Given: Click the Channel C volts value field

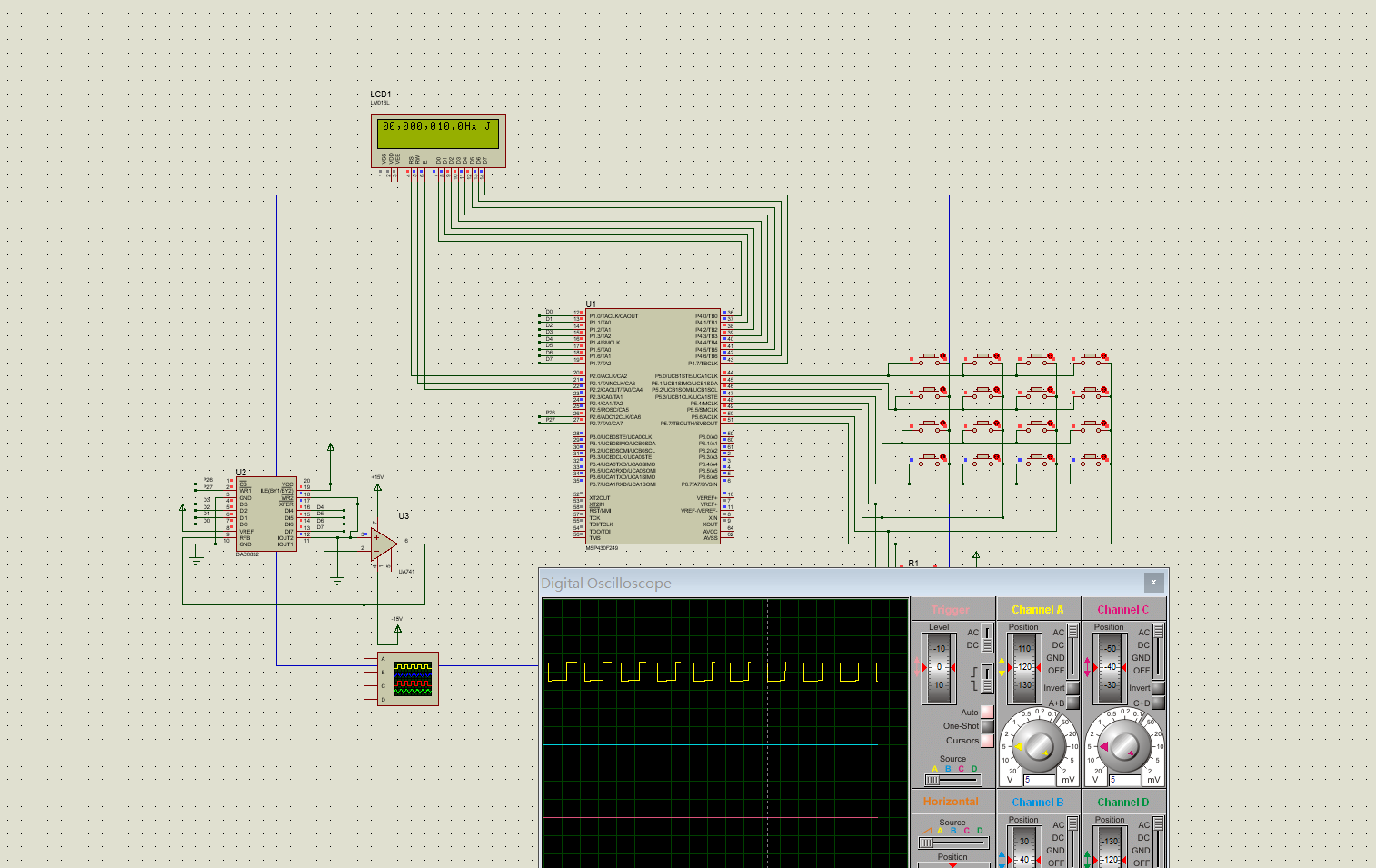Looking at the screenshot, I should click(x=1125, y=780).
